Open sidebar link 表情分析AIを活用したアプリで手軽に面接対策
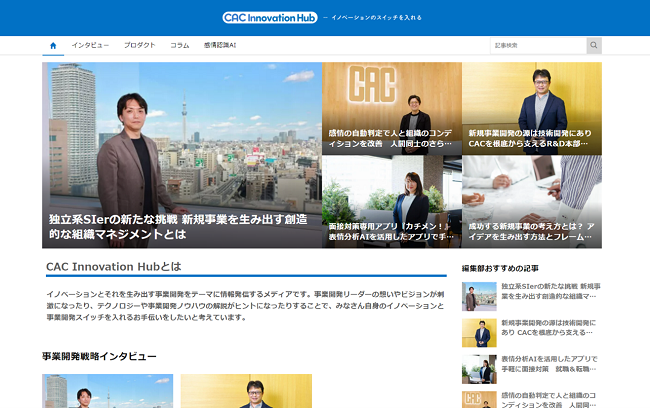Screen dimensions: 650x408 point(550,364)
